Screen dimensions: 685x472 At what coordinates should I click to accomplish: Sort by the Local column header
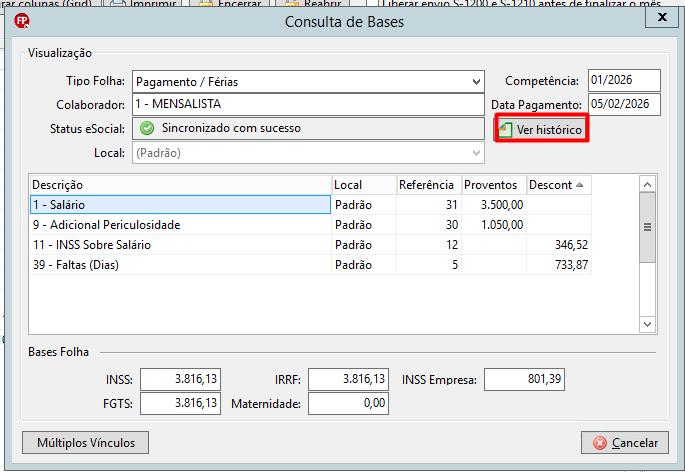point(364,185)
